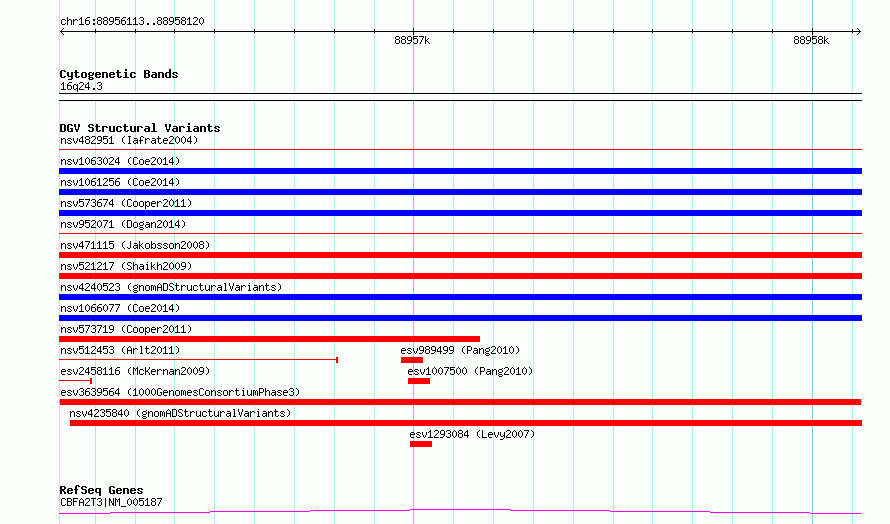This screenshot has height=524, width=890.
Task: Click the red bar under nsv573719
Action: [270, 339]
